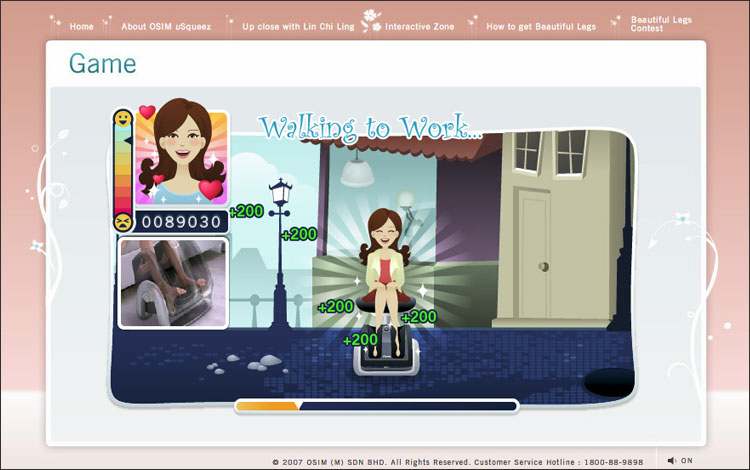Click the Home navigation item

81,27
